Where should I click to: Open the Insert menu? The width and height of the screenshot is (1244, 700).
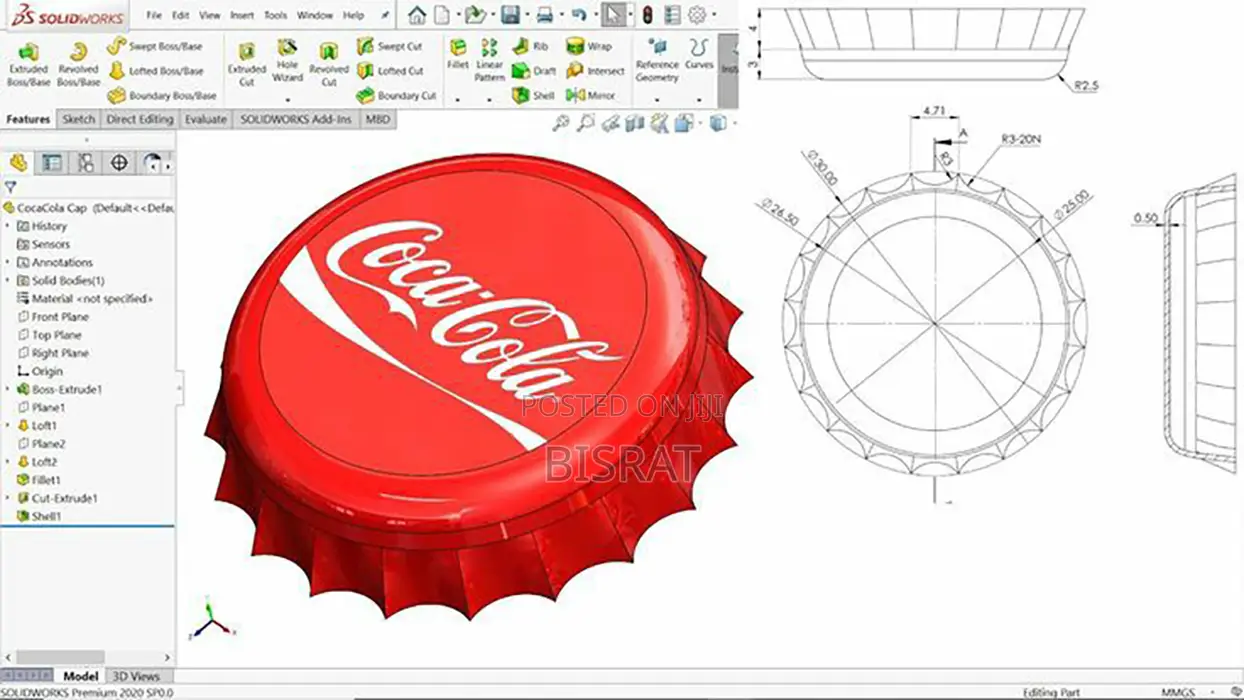tap(240, 15)
